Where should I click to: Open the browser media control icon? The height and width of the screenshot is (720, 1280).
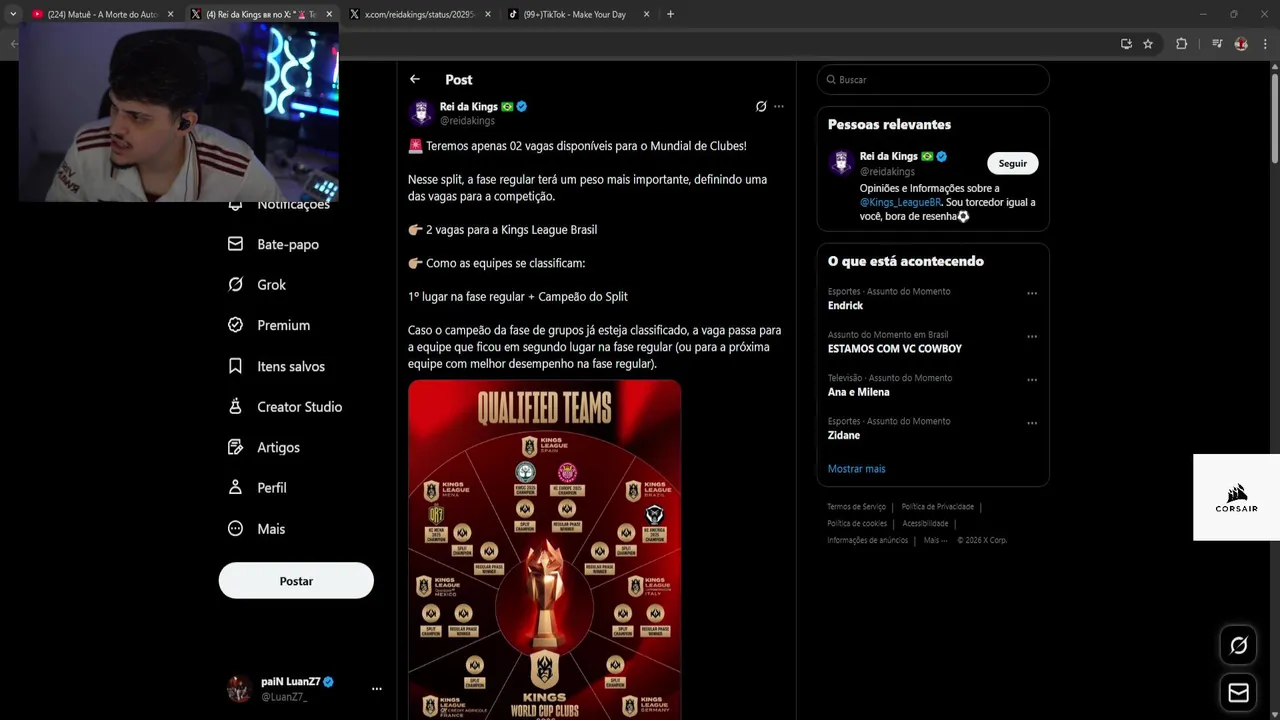1217,44
